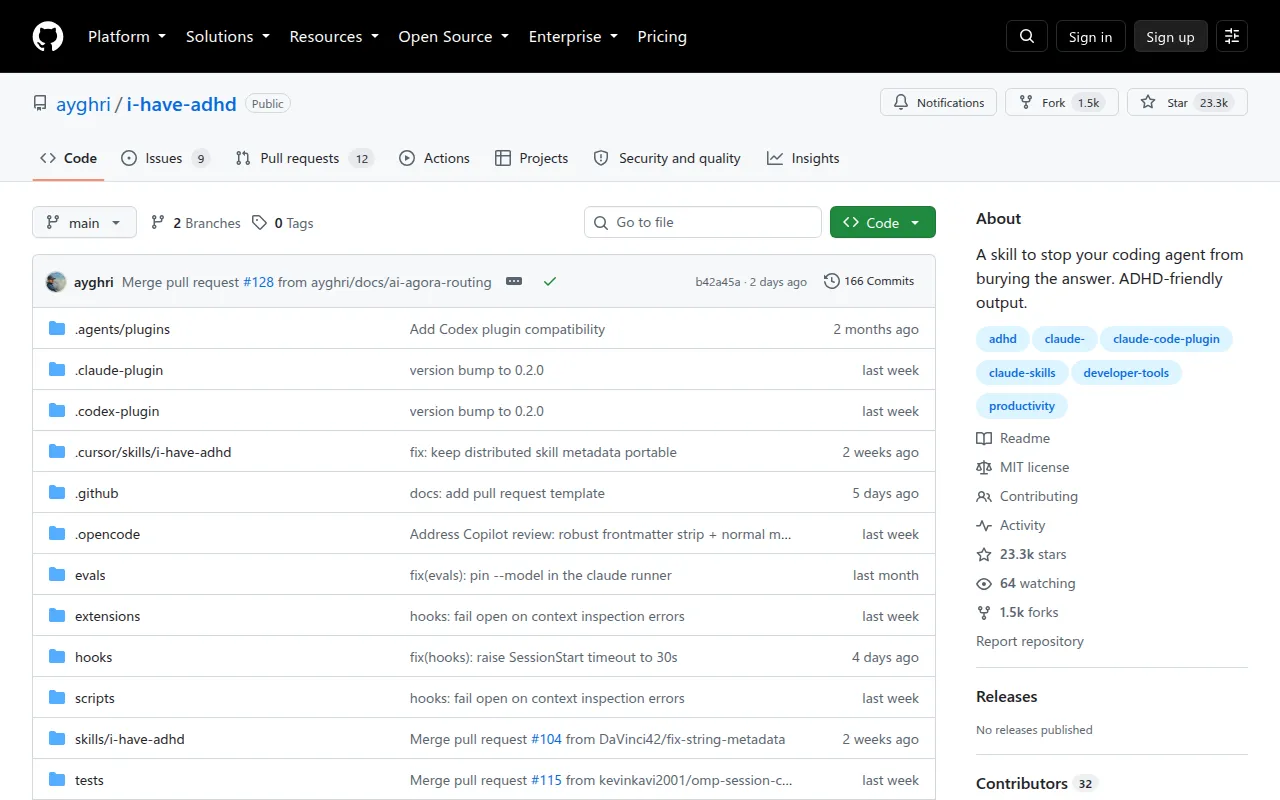Open pull request #128 link

point(258,282)
